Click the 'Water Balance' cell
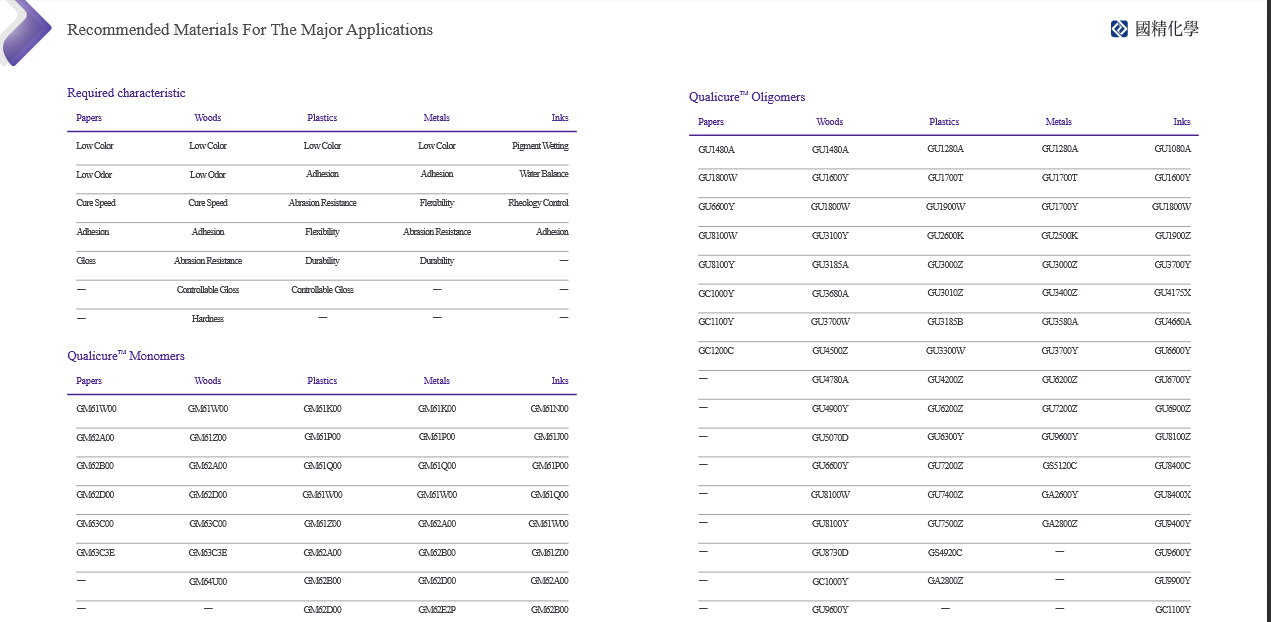The height and width of the screenshot is (622, 1271). (x=544, y=174)
